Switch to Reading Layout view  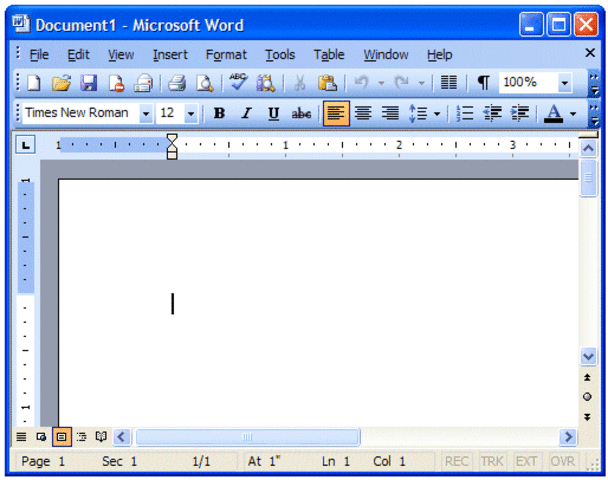pos(101,437)
